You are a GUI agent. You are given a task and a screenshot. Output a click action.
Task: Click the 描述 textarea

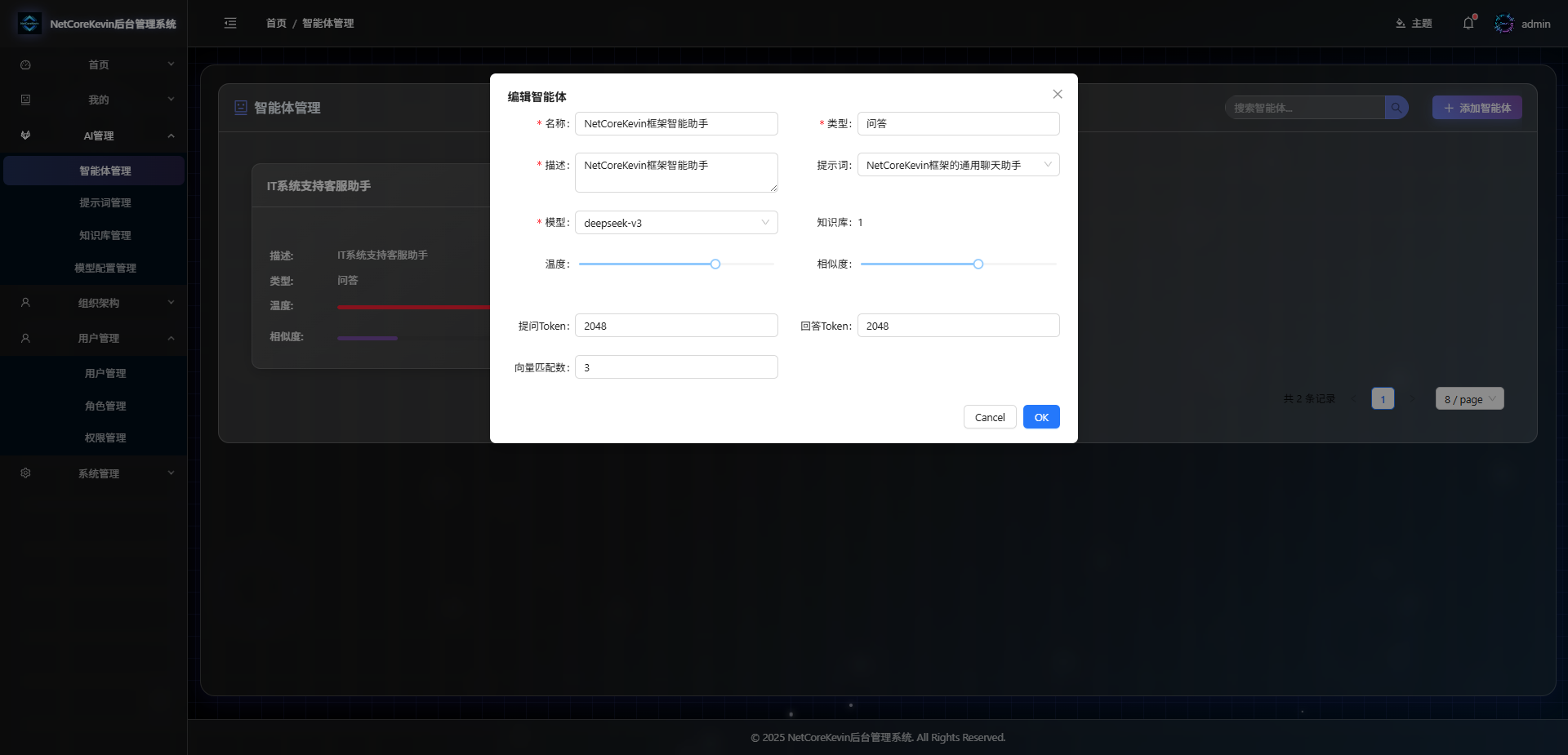pyautogui.click(x=676, y=172)
